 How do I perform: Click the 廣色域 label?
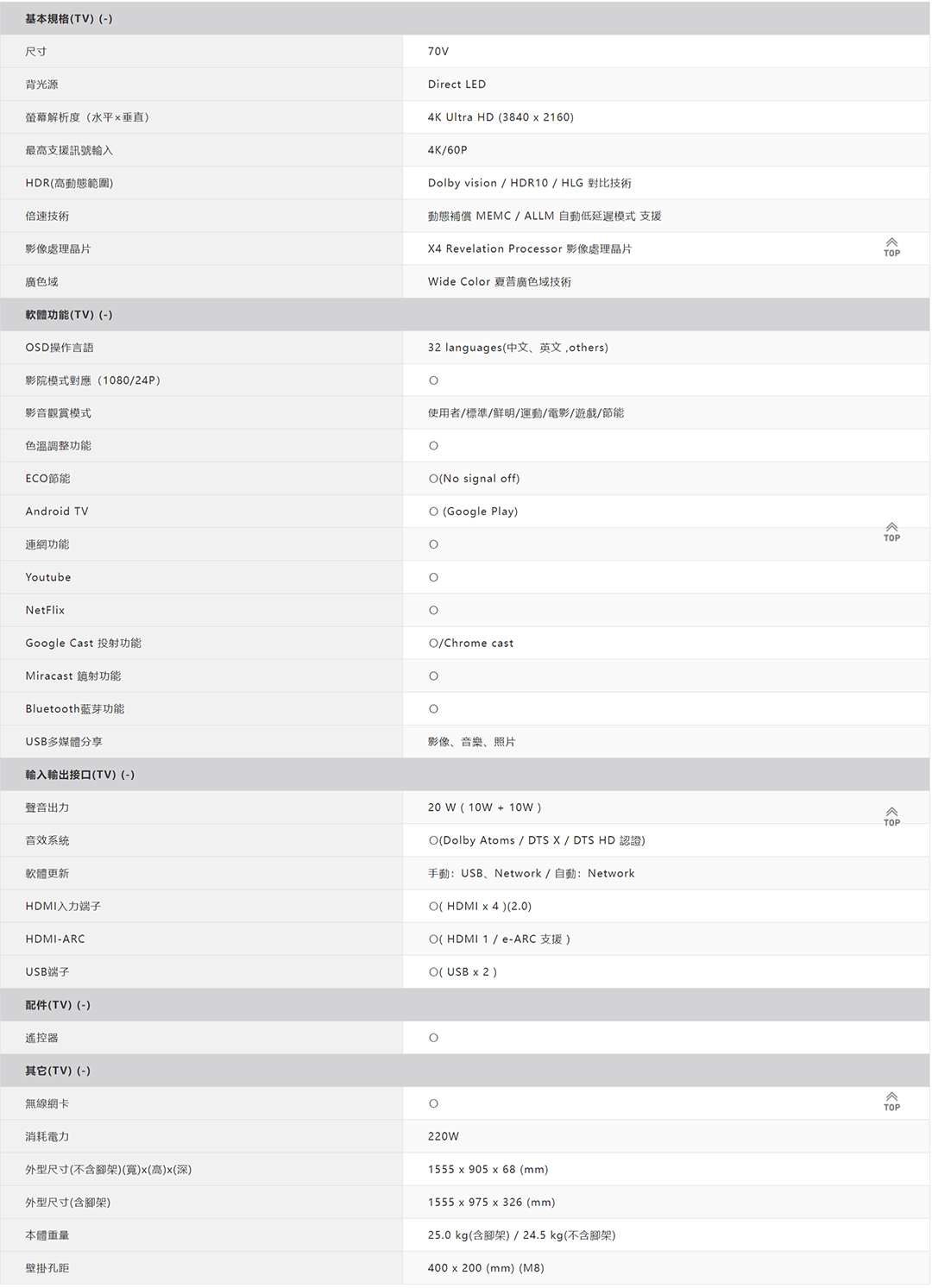pyautogui.click(x=41, y=282)
